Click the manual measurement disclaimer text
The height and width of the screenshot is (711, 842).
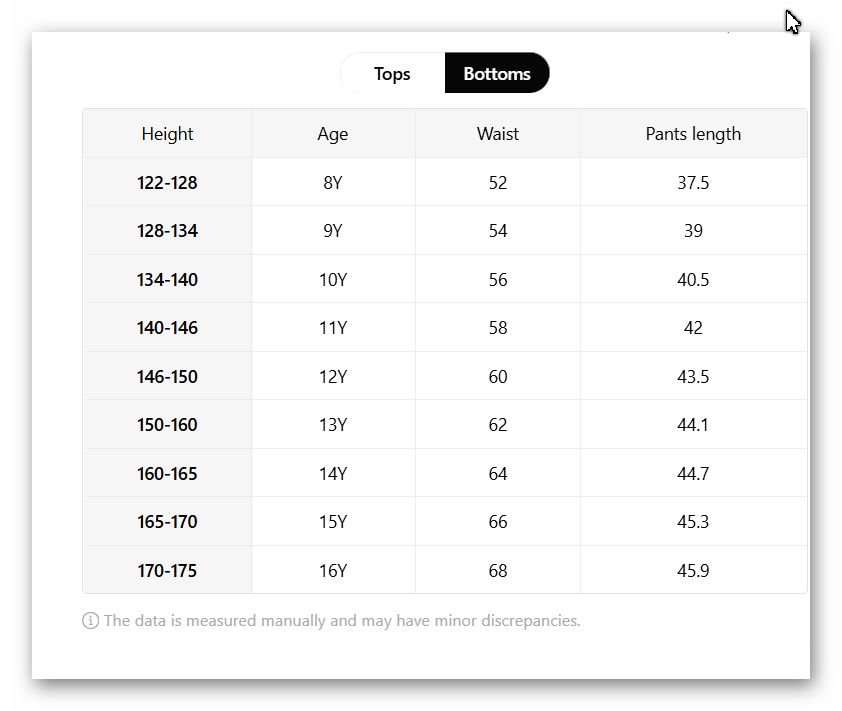click(x=342, y=621)
